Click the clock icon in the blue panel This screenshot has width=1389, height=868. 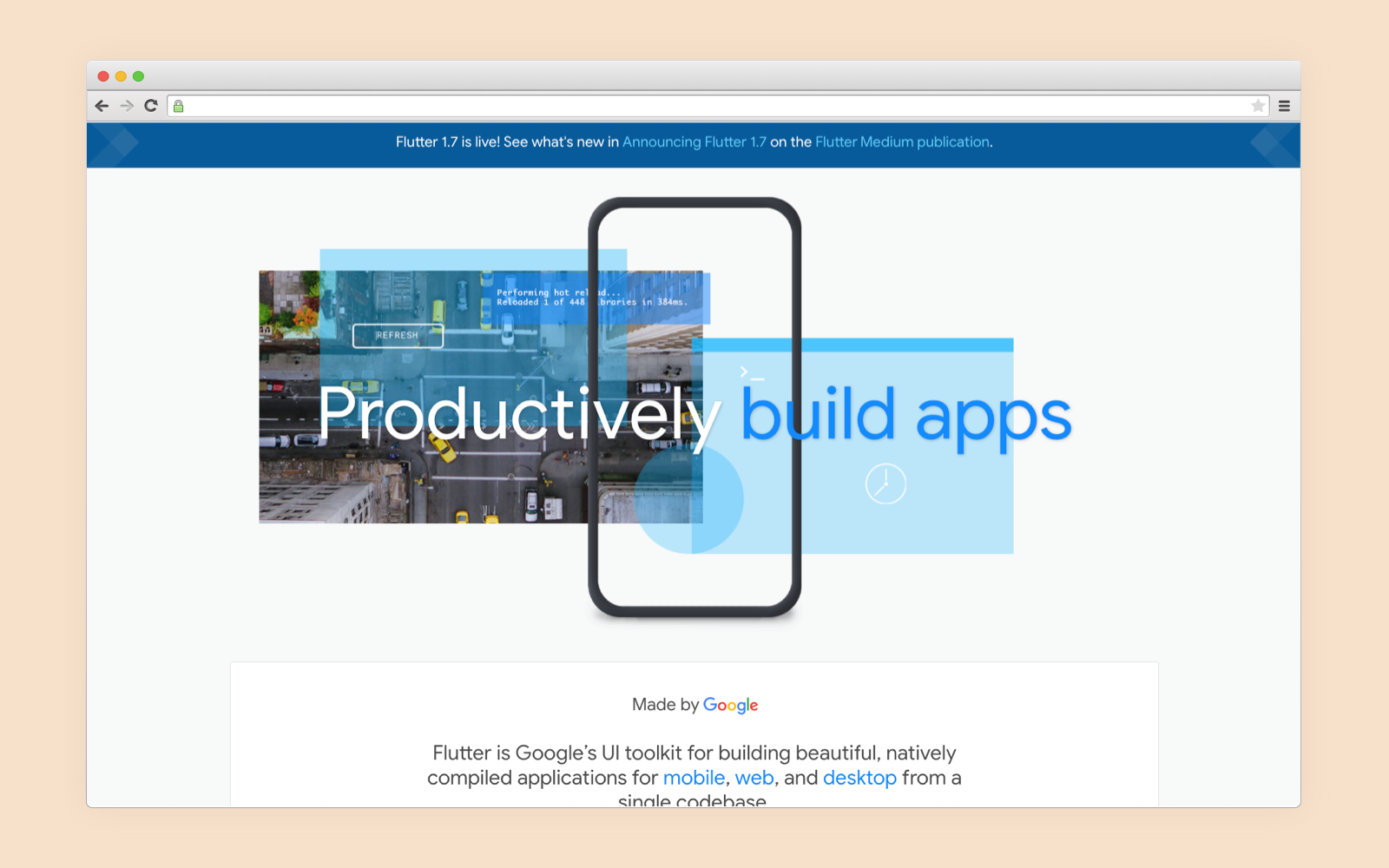pos(885,483)
